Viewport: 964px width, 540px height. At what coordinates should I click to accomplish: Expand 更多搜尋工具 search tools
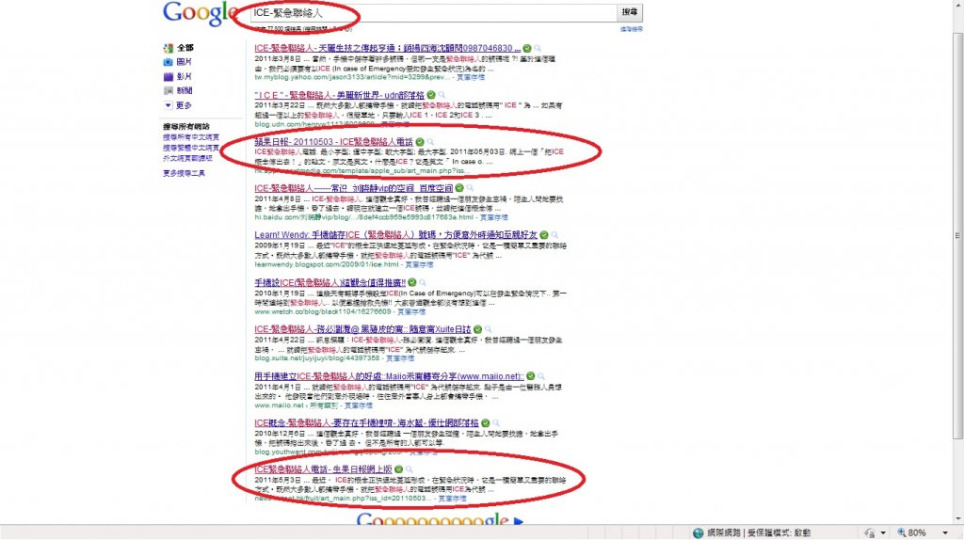(x=184, y=173)
